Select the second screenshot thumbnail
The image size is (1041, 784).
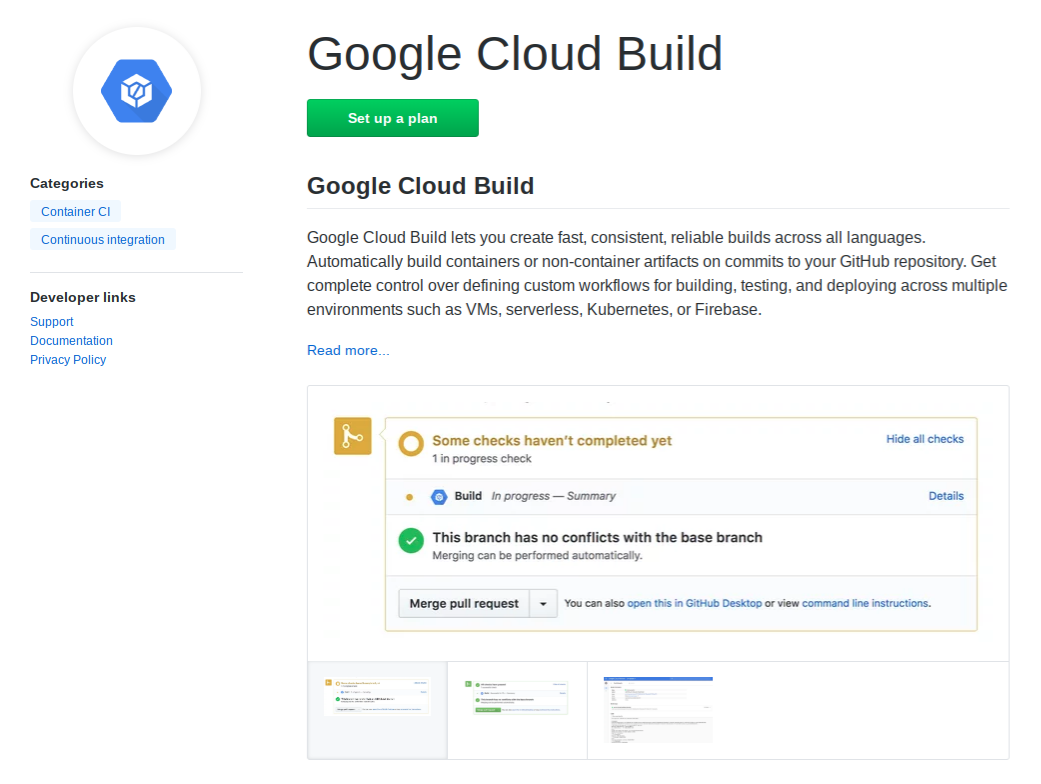[517, 710]
